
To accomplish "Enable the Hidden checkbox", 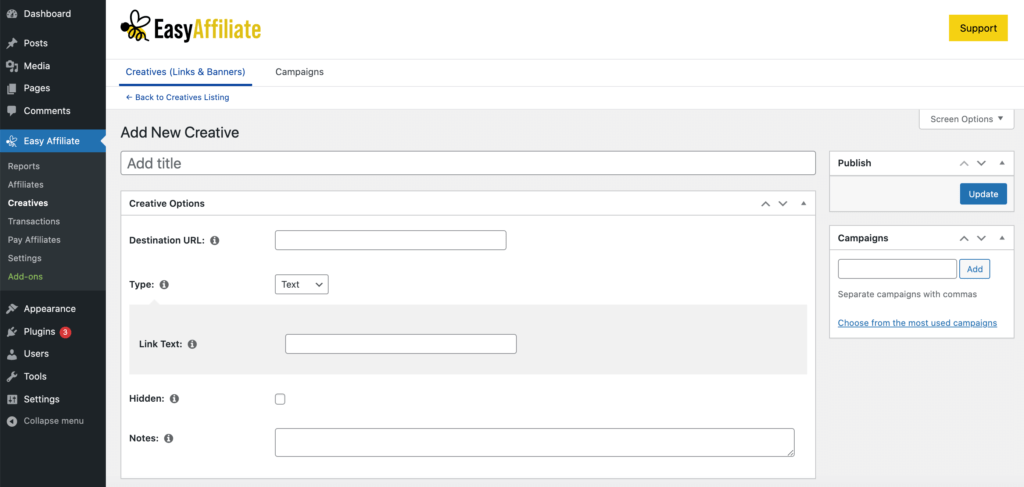I will point(280,399).
